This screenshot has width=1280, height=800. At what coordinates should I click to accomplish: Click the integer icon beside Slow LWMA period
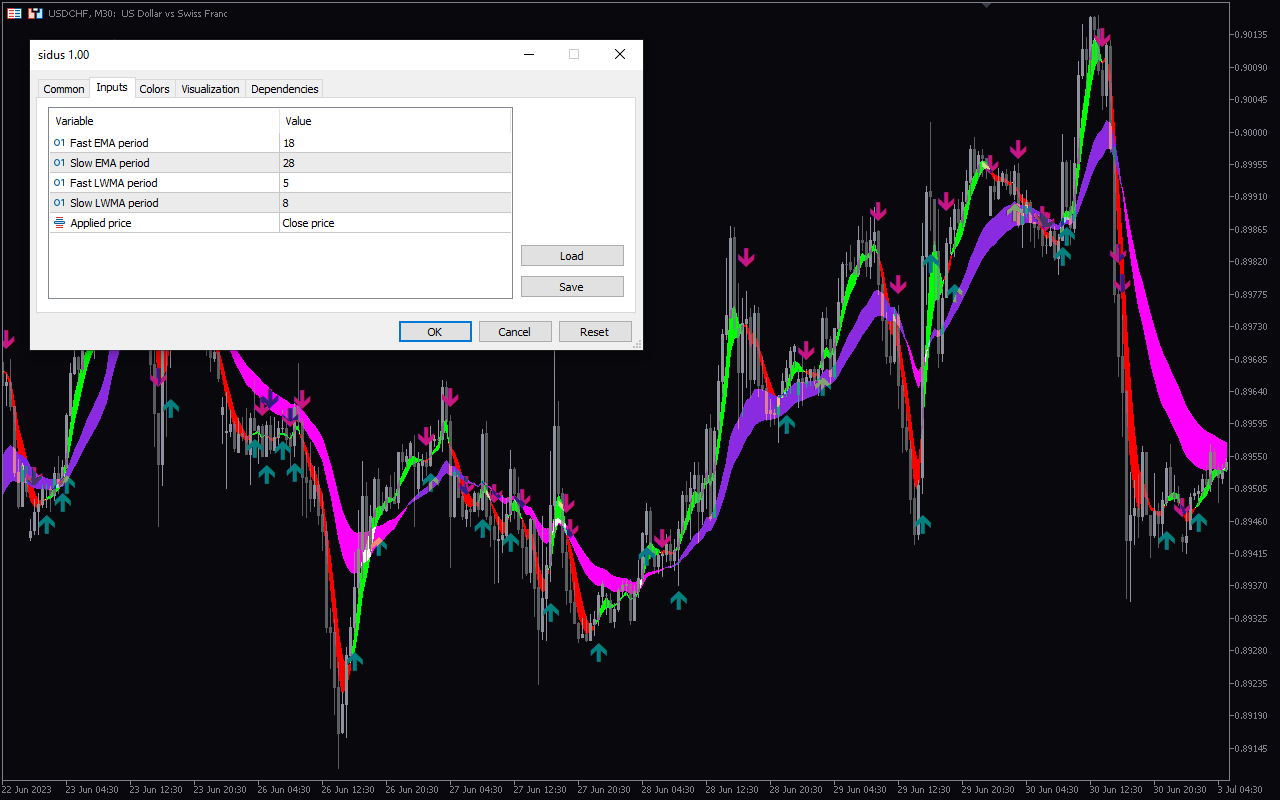coord(59,203)
